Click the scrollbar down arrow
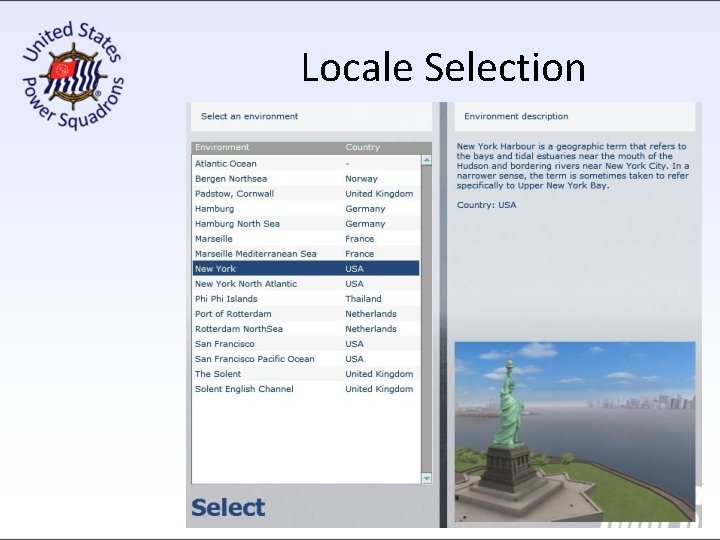Image resolution: width=720 pixels, height=540 pixels. click(x=426, y=478)
